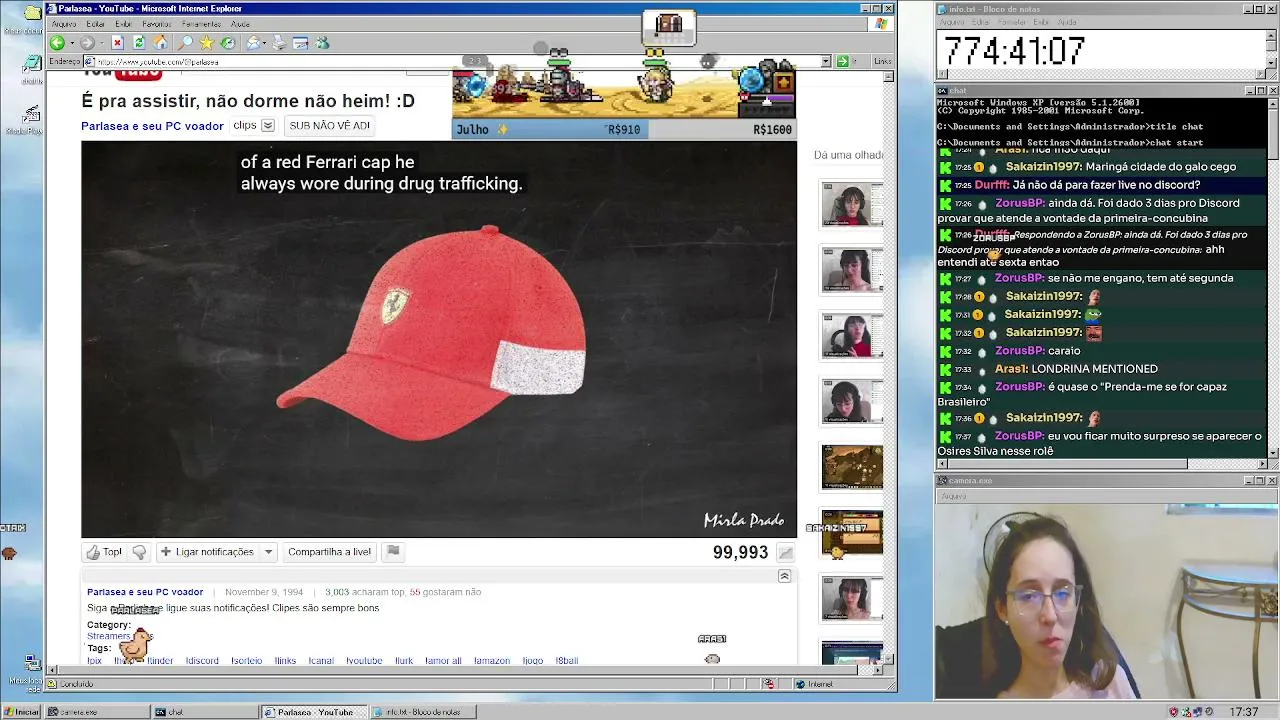
Task: Click the Iniciar start button
Action: click(x=21, y=712)
